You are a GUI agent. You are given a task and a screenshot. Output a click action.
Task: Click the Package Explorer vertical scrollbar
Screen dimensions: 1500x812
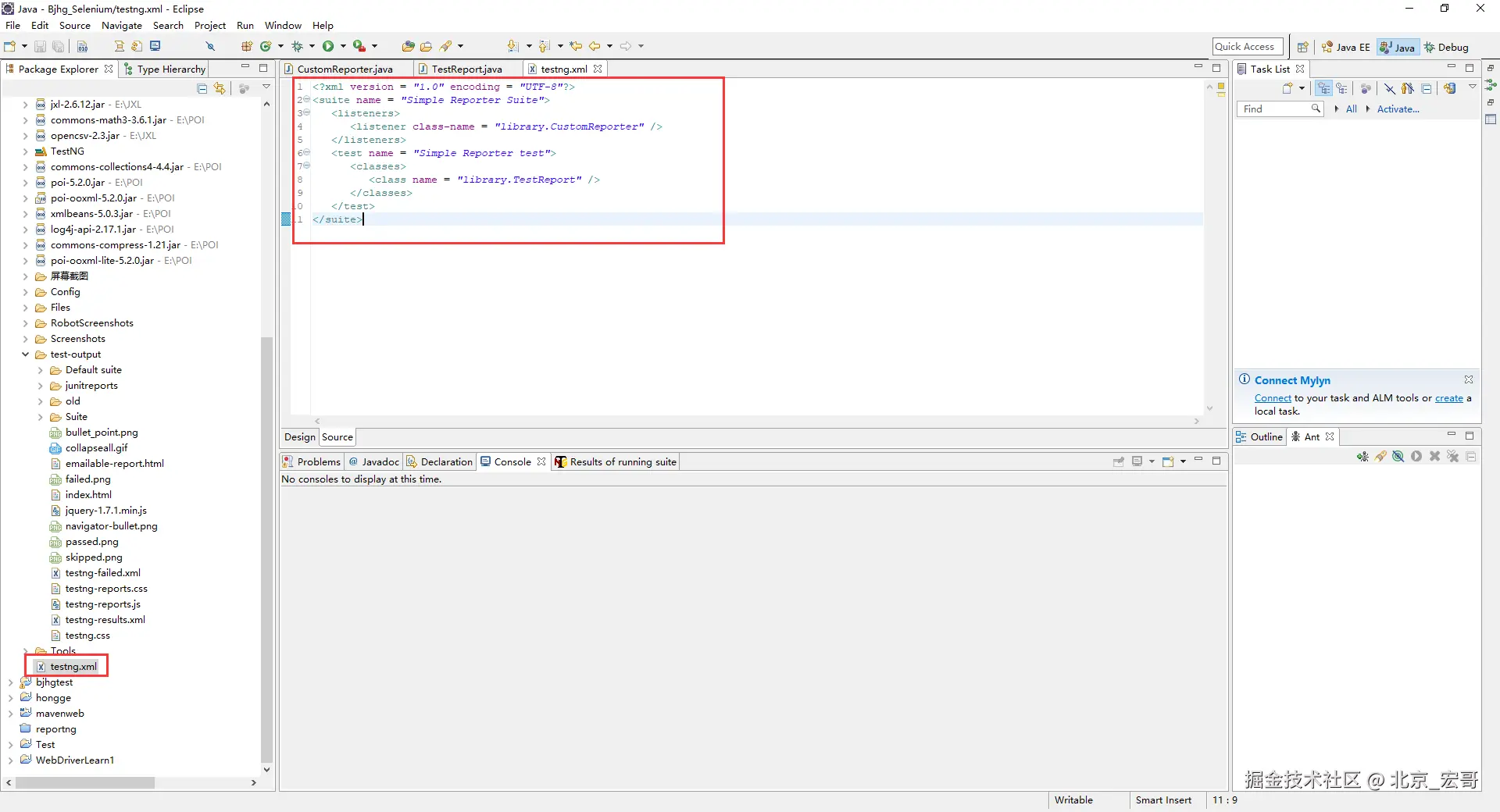(266, 549)
